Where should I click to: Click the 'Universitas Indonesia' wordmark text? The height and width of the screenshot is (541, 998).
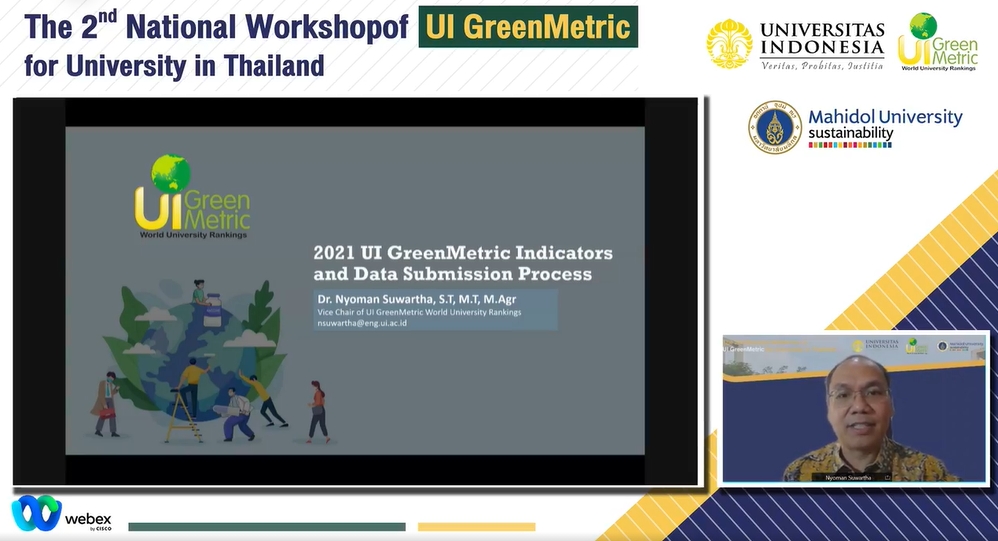[822, 39]
